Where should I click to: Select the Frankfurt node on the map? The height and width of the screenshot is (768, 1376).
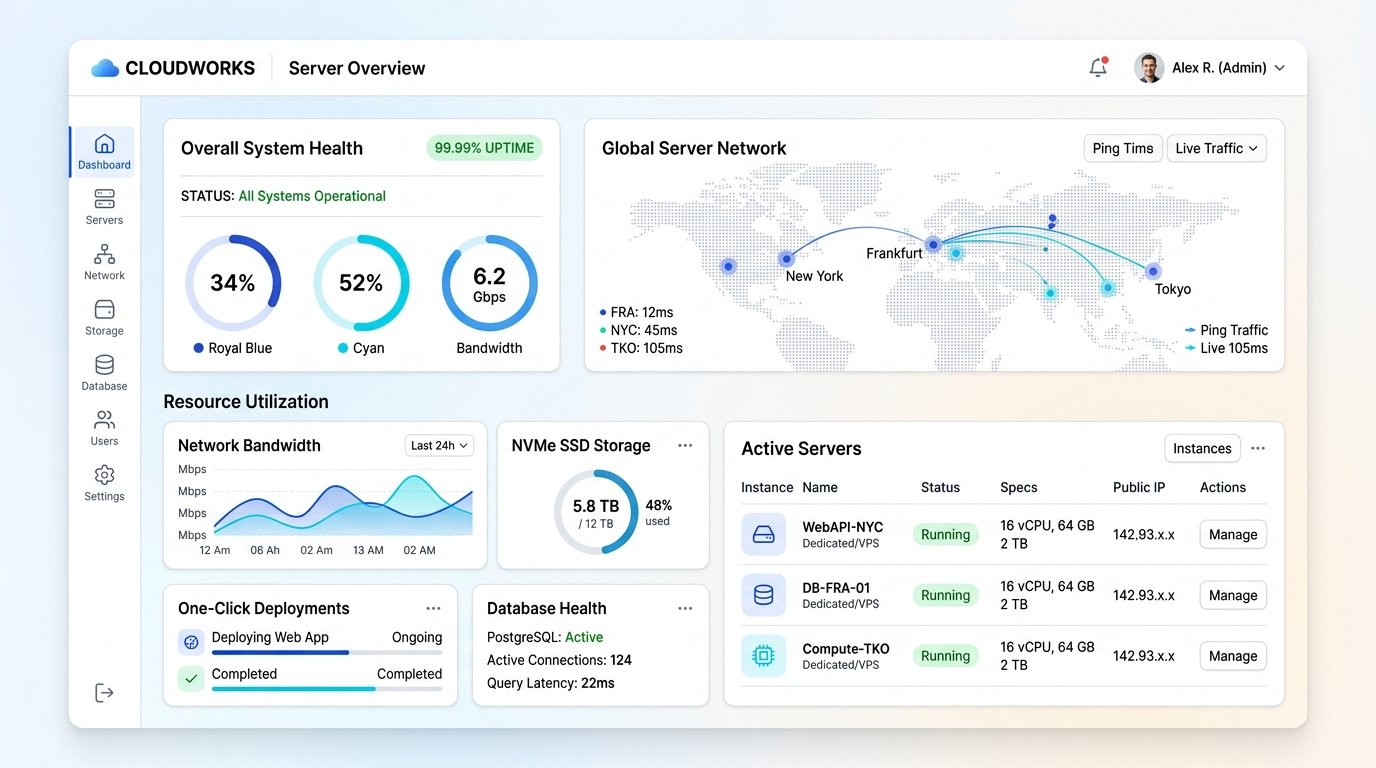pyautogui.click(x=933, y=244)
